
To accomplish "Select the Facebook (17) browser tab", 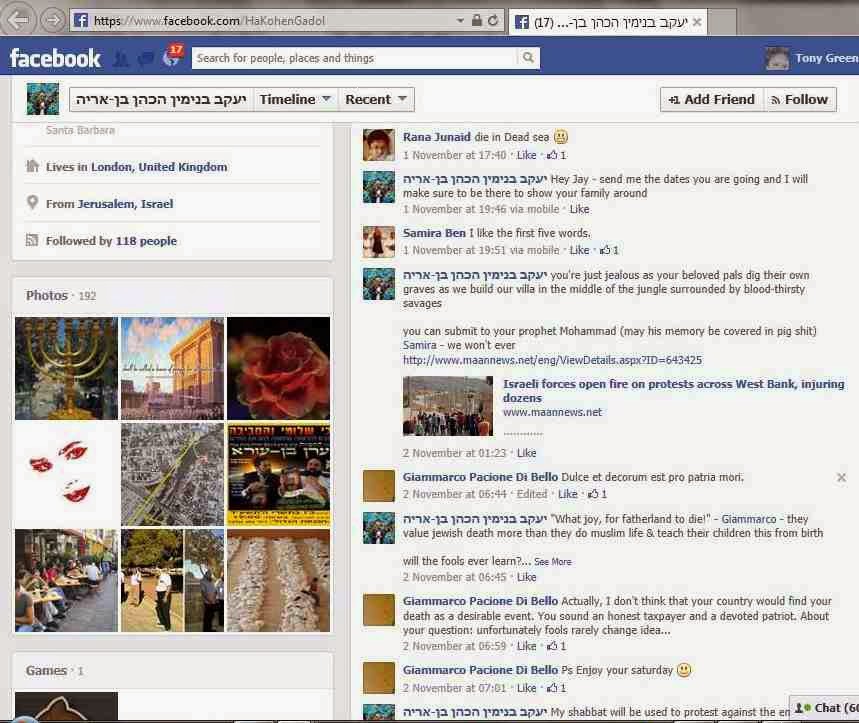I will click(608, 22).
